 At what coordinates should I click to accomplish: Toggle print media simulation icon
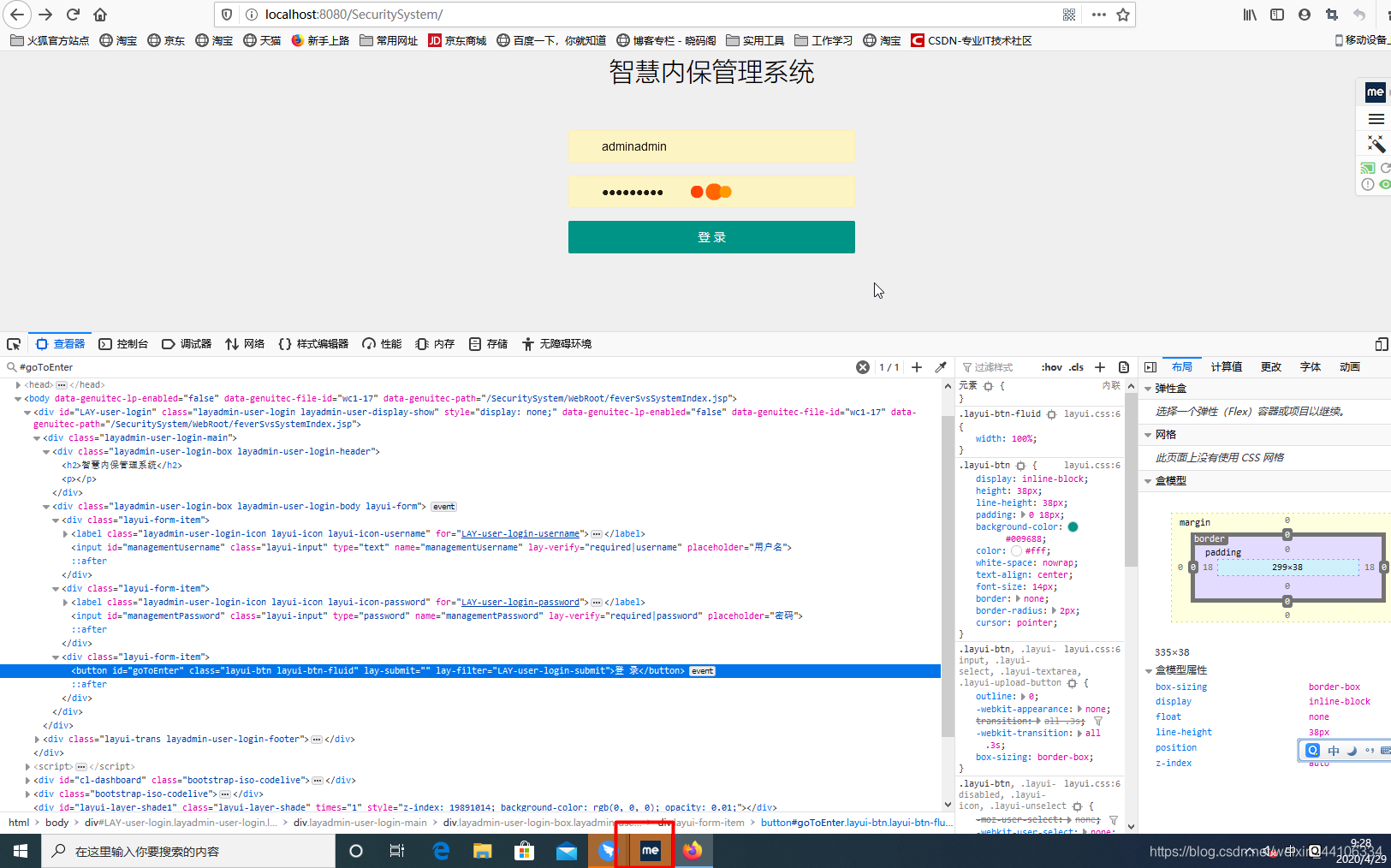click(1124, 367)
